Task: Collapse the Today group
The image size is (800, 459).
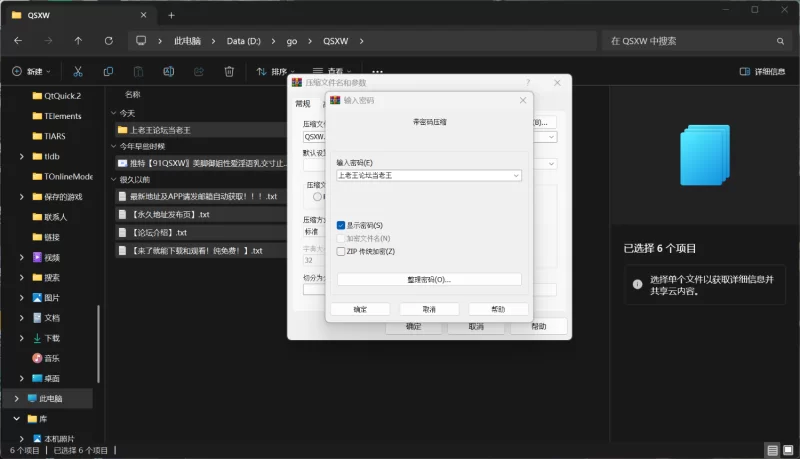Action: 114,113
